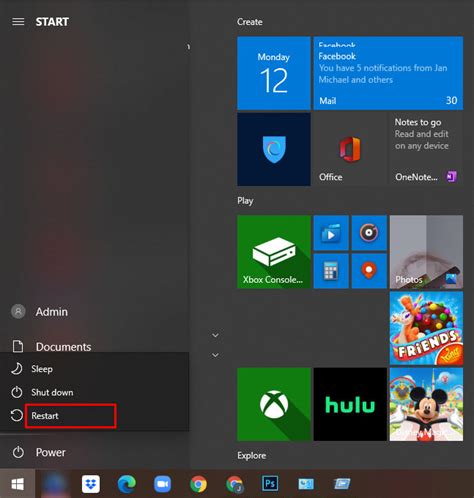Click the START title text
Viewport: 474px width, 498px height.
click(x=52, y=22)
